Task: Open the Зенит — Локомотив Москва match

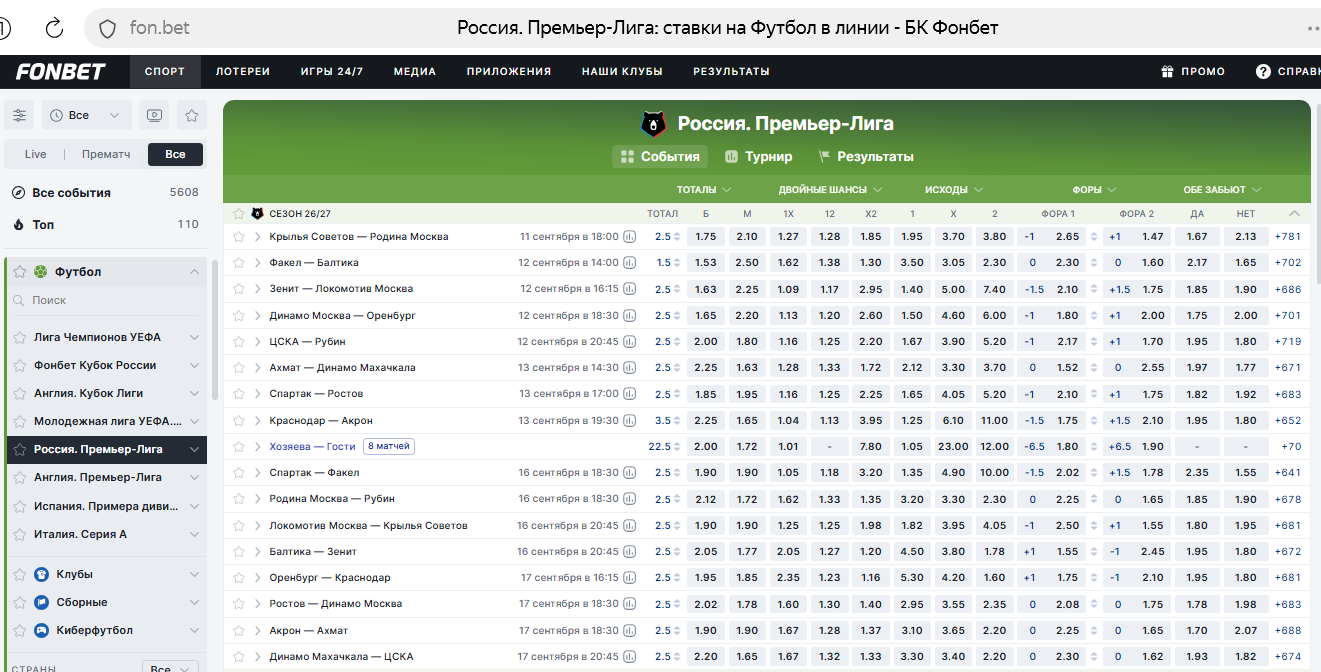Action: click(341, 289)
